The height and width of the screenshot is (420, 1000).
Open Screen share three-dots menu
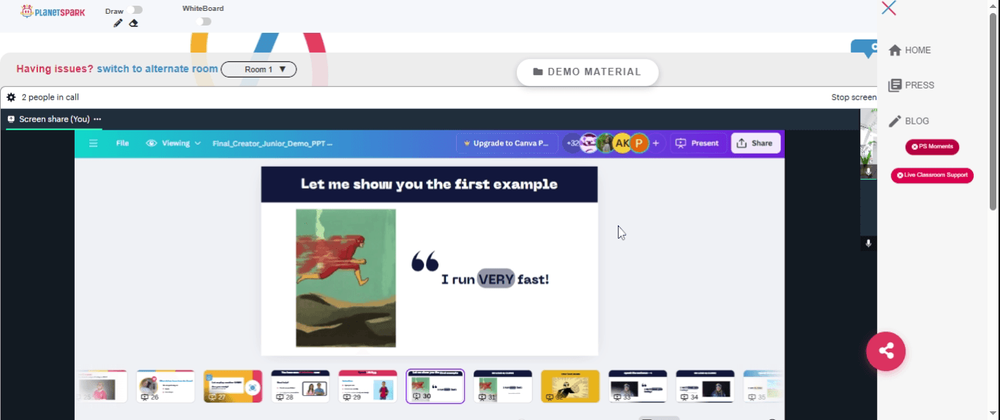[98, 119]
